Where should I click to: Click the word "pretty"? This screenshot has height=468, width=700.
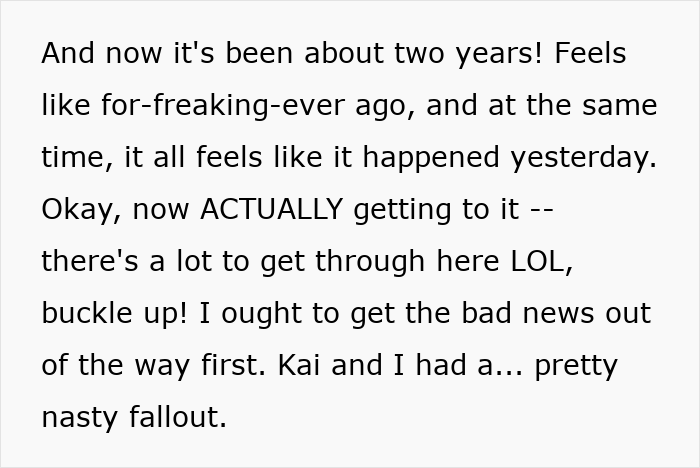pos(576,365)
